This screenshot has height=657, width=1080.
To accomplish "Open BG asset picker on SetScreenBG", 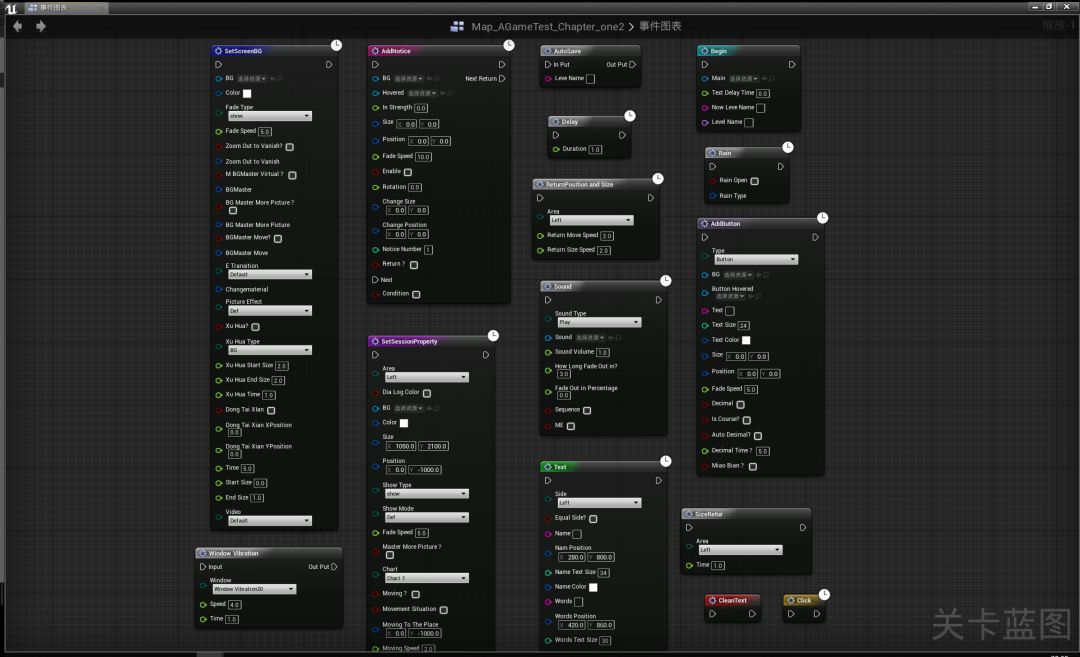I will pos(252,79).
